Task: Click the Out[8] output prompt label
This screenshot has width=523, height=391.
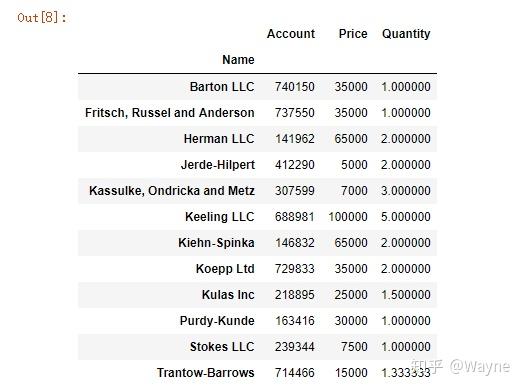Action: click(42, 17)
